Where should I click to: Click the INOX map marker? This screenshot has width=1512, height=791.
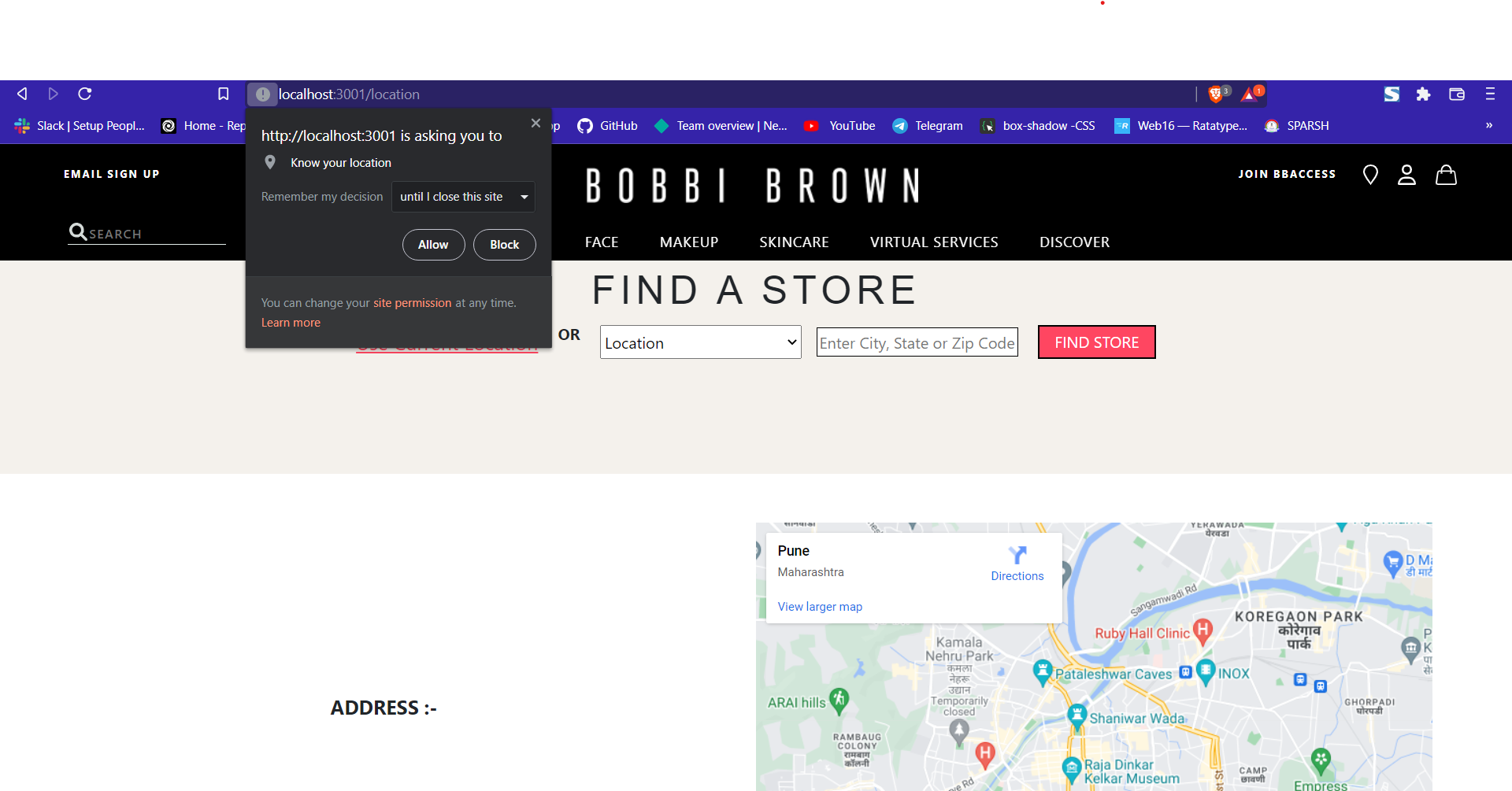coord(1206,671)
